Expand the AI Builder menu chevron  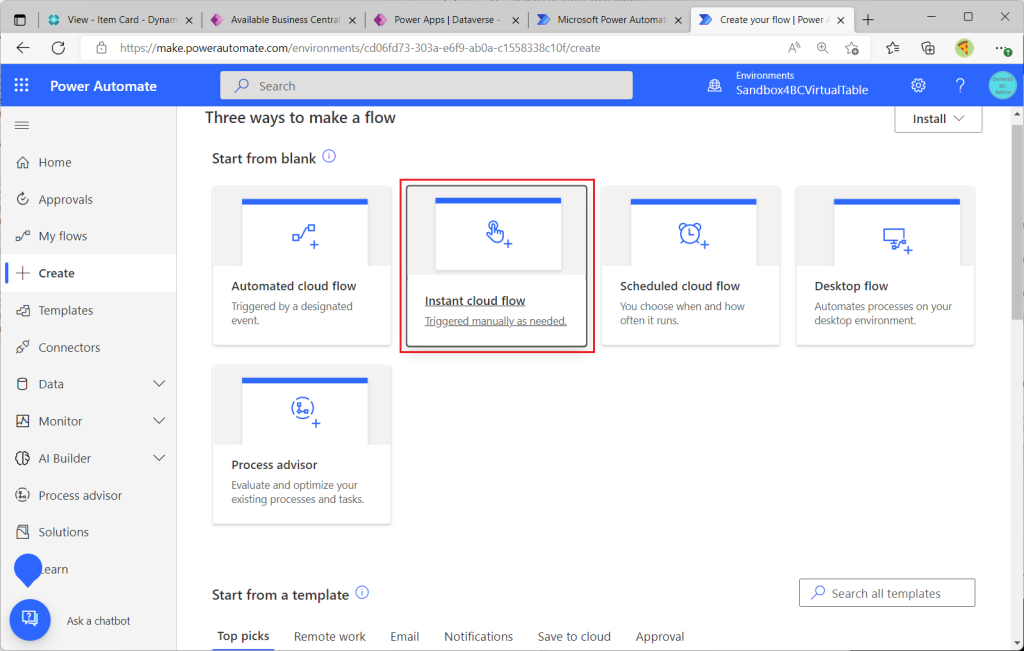point(159,458)
